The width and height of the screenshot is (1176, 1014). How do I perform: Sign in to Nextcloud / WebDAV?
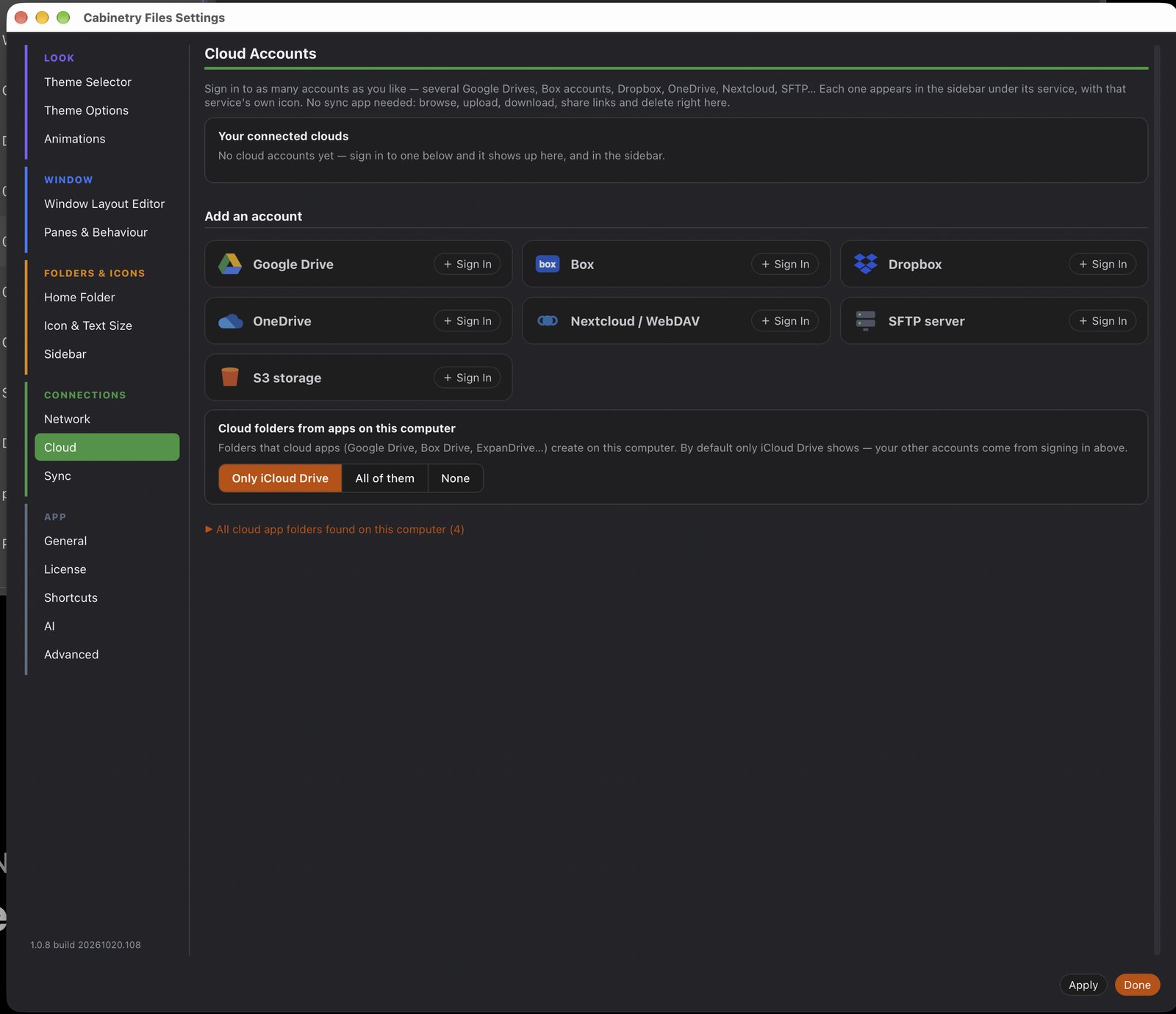[785, 321]
